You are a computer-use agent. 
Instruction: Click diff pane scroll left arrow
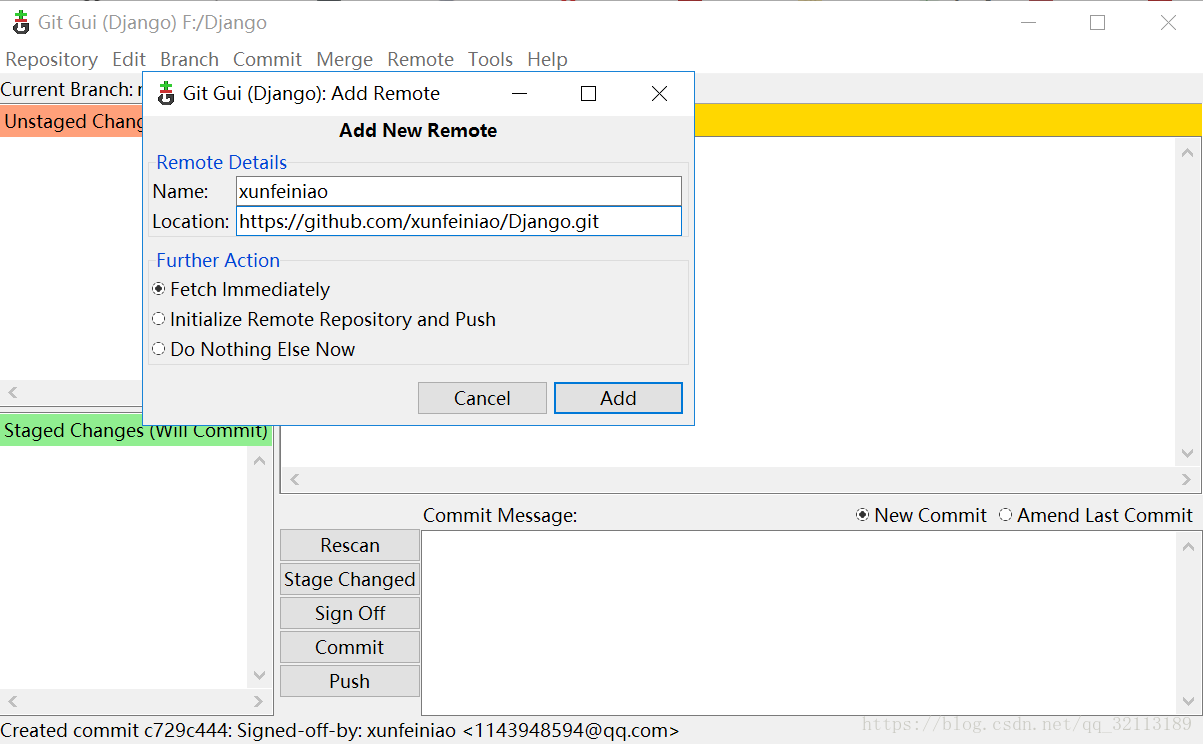[x=294, y=480]
